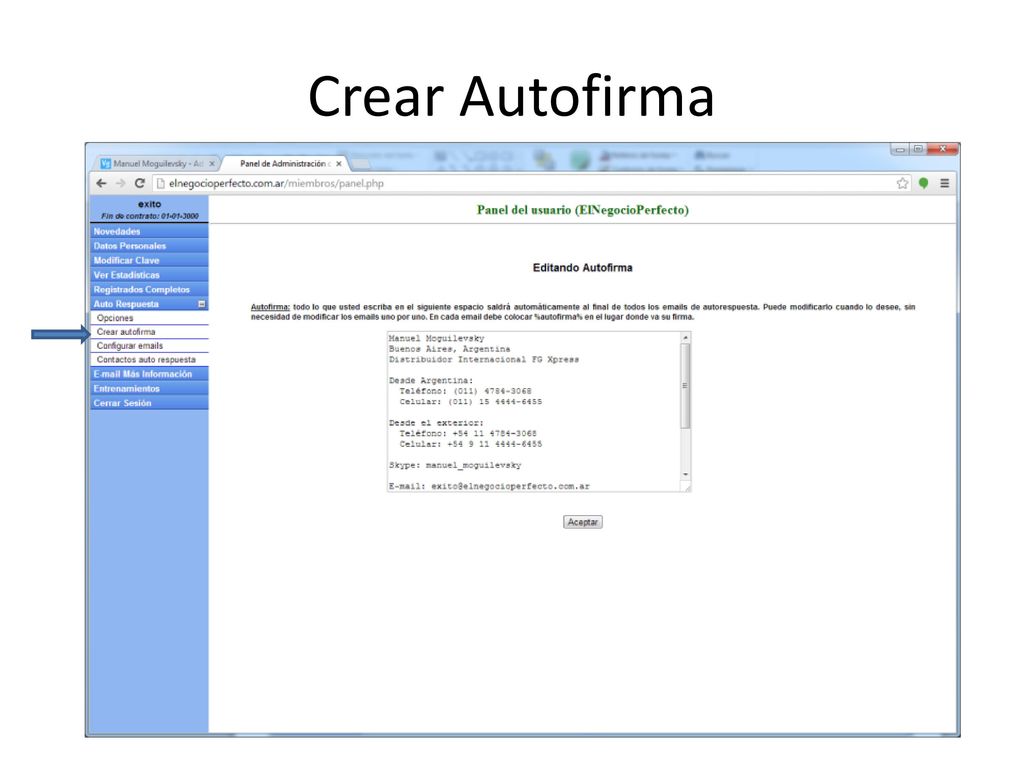Click the text area scrollbar down arrow
The width and height of the screenshot is (1024, 768).
[686, 475]
